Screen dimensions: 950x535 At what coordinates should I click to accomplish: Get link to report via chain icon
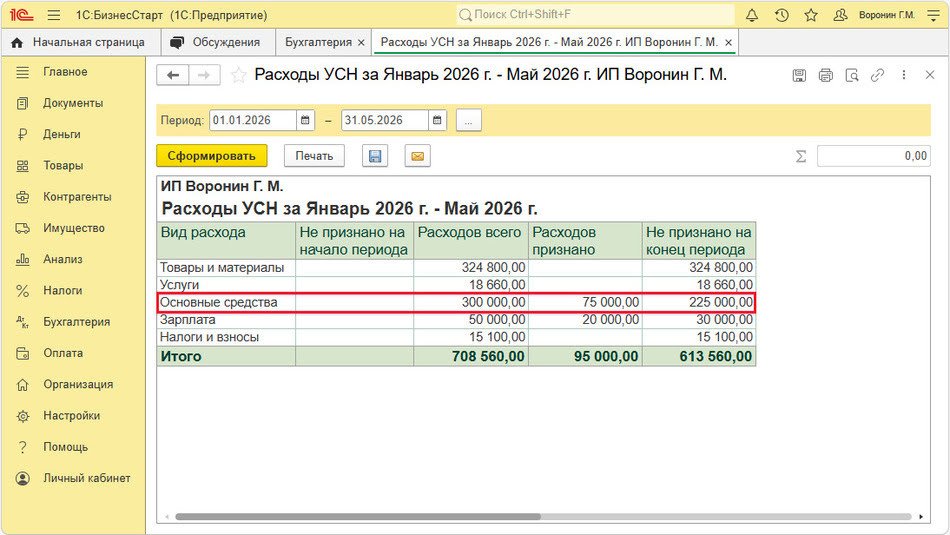[x=877, y=75]
